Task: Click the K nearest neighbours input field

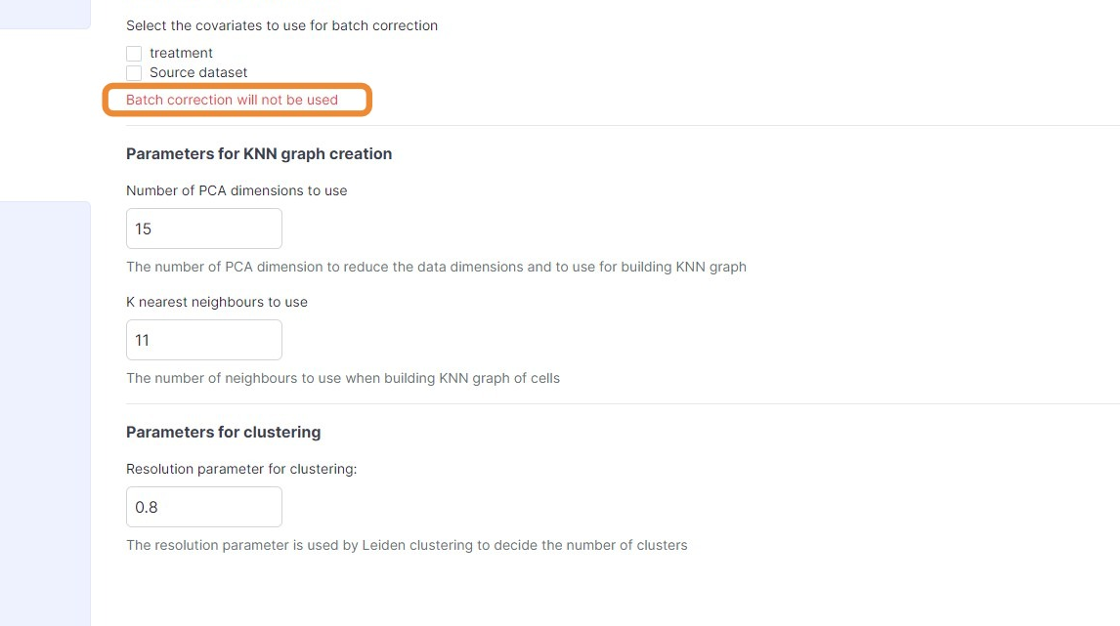Action: 204,340
